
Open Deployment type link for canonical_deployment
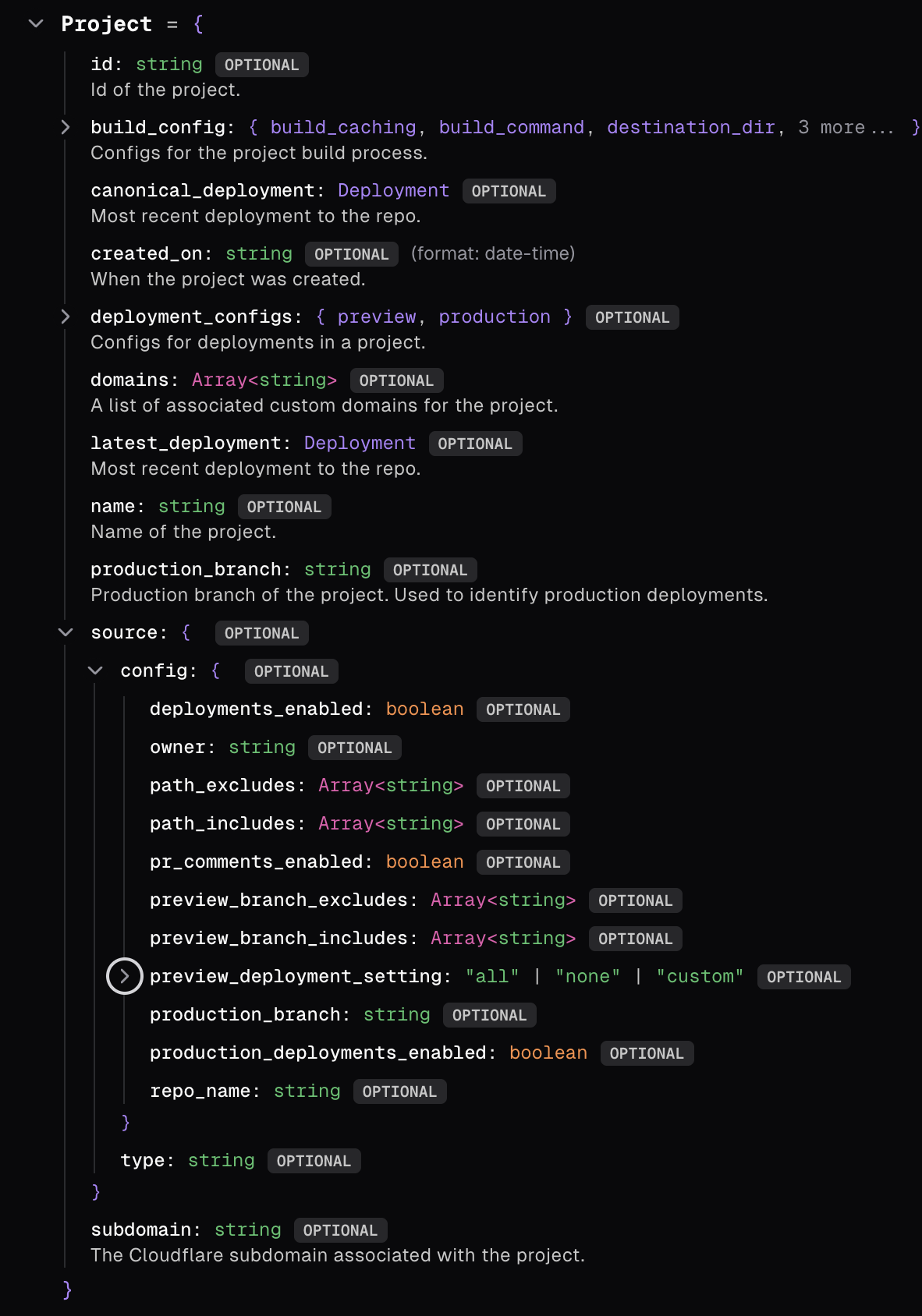pos(393,191)
